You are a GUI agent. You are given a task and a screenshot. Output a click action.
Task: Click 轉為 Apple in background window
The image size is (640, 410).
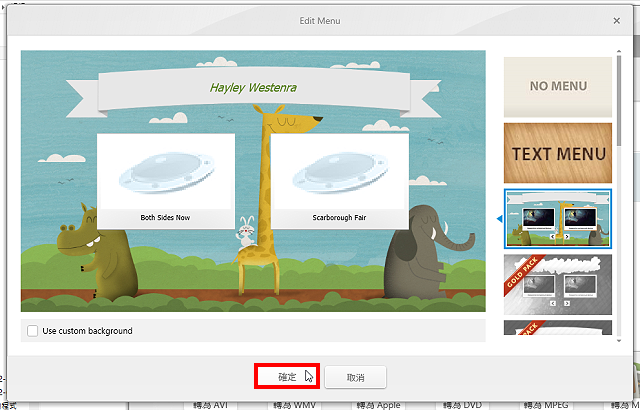[378, 406]
